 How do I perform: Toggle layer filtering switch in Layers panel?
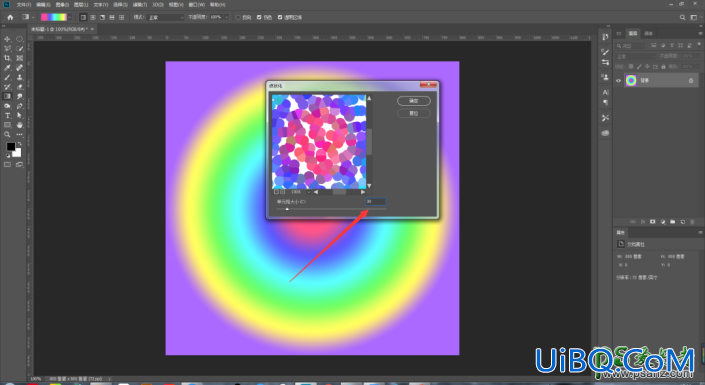(x=699, y=45)
